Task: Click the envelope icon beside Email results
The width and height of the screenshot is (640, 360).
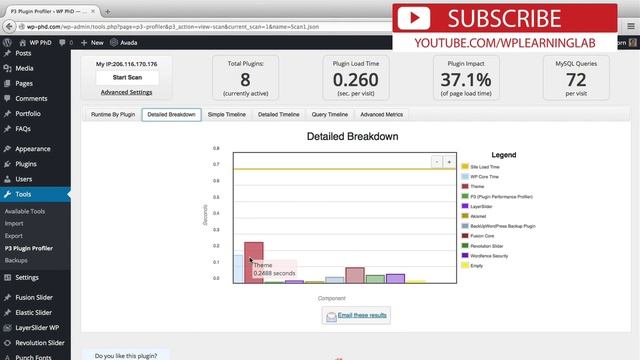Action: tap(331, 316)
